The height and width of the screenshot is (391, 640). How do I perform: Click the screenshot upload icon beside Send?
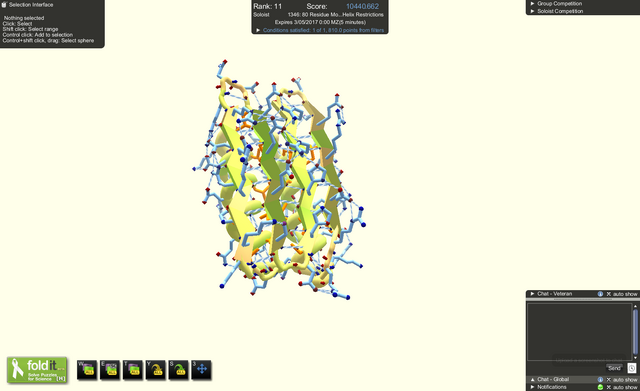(x=631, y=368)
